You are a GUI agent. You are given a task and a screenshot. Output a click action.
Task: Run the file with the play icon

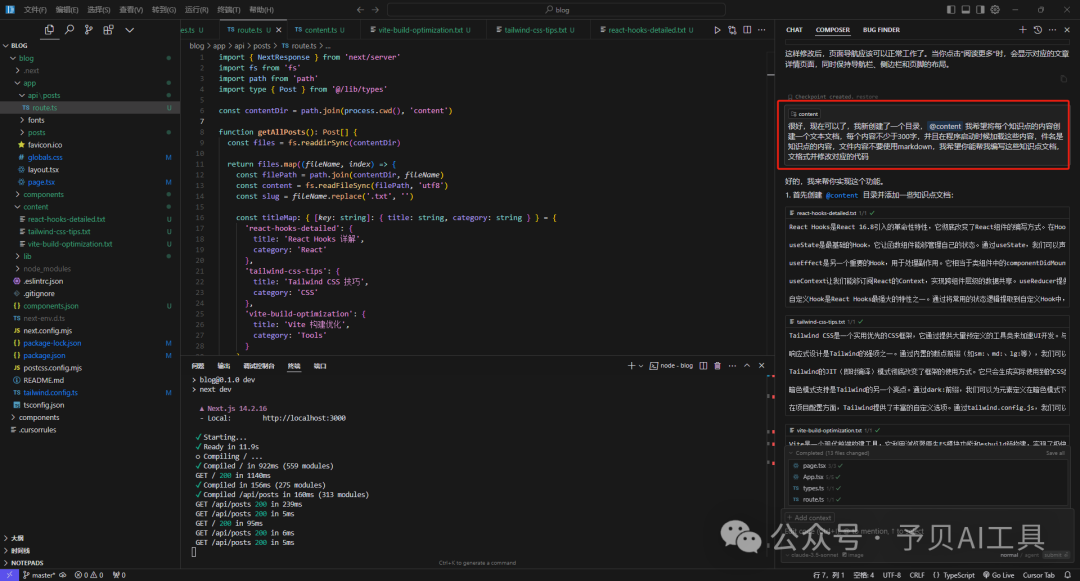(x=717, y=30)
